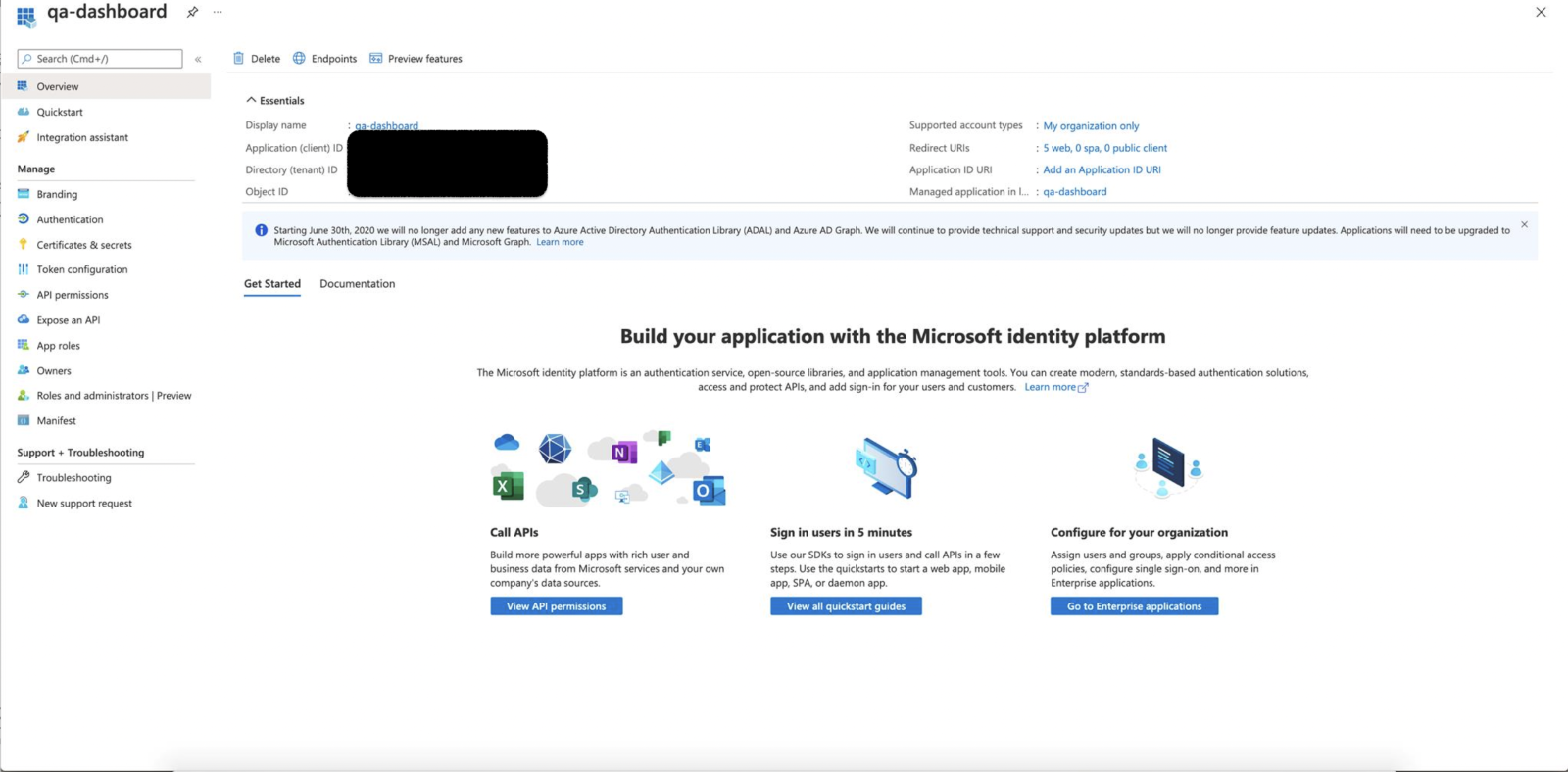This screenshot has width=1568, height=772.
Task: Click the App roles icon
Action: 23,345
